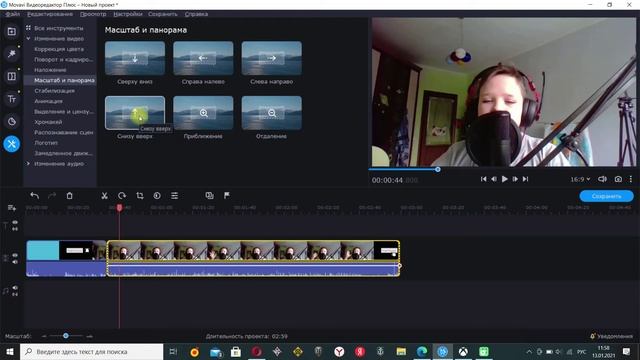Screen dimensions: 640x360
Task: Mute the video track audio
Action: click(15, 262)
